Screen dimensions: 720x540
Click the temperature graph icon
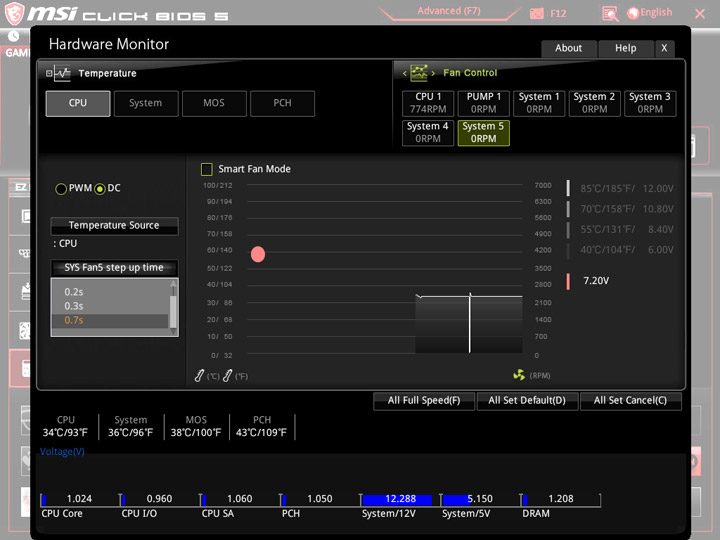[62, 73]
